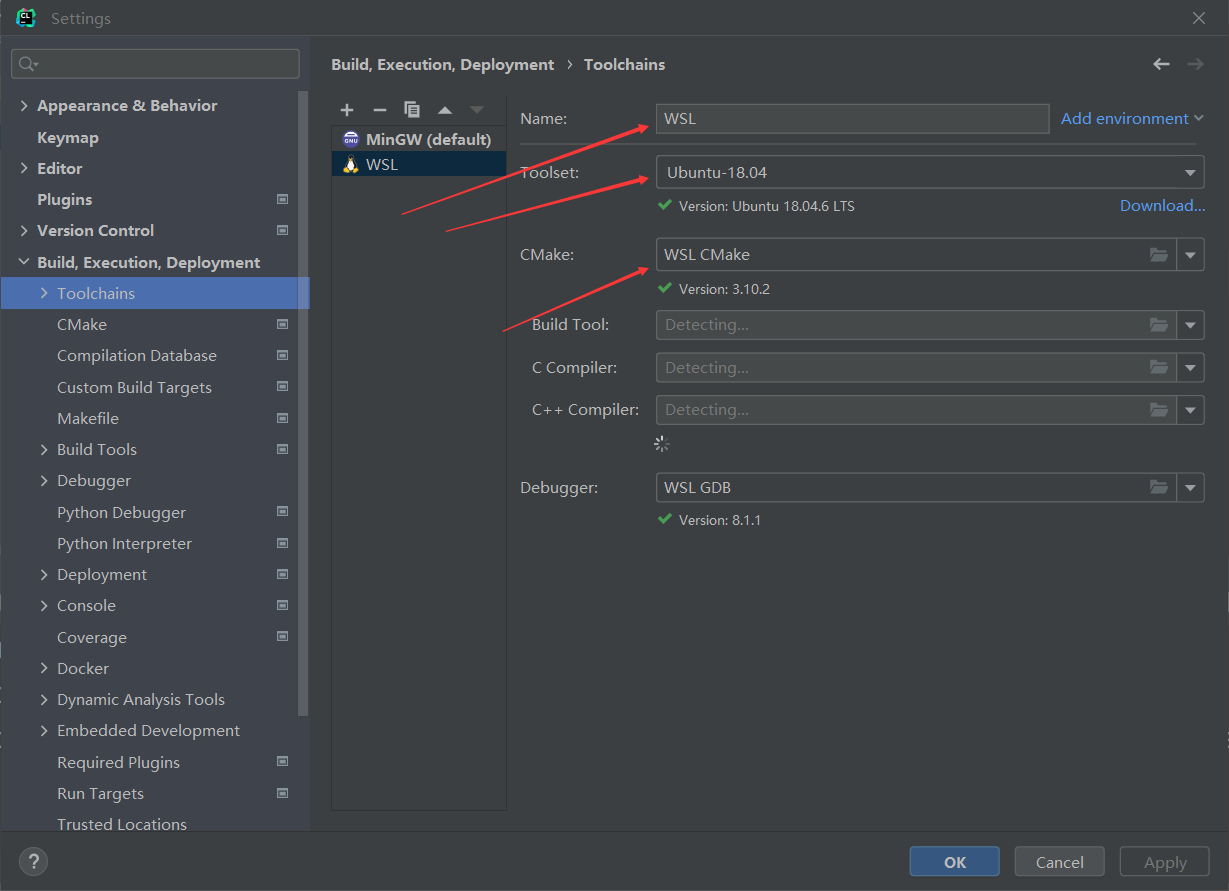
Task: Expand the Editor section
Action: (24, 168)
